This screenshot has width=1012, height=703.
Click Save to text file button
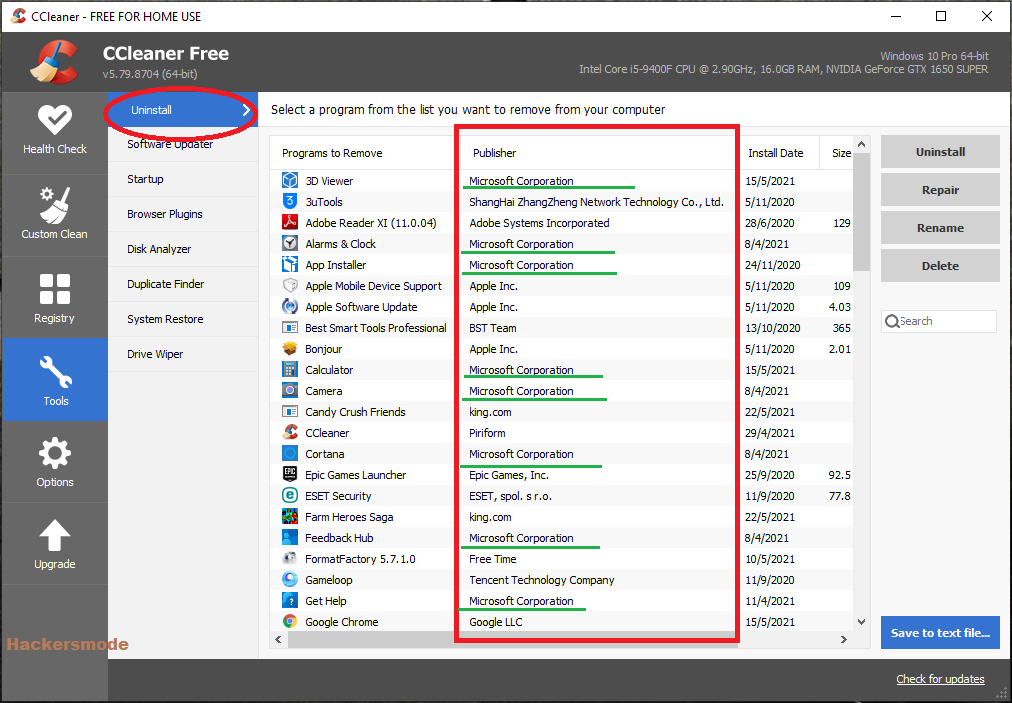[940, 633]
